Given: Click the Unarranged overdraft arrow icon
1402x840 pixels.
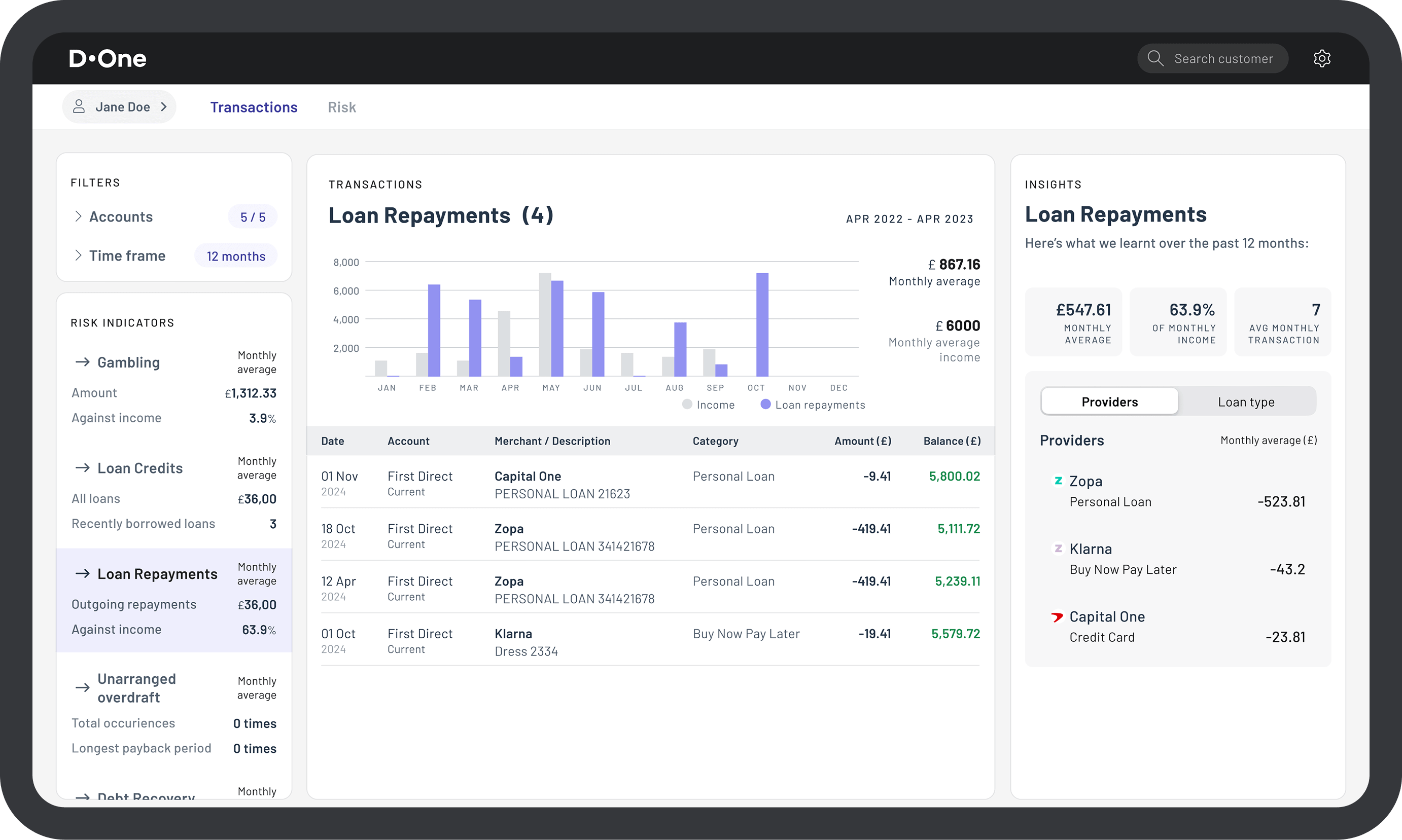Looking at the screenshot, I should click(83, 687).
